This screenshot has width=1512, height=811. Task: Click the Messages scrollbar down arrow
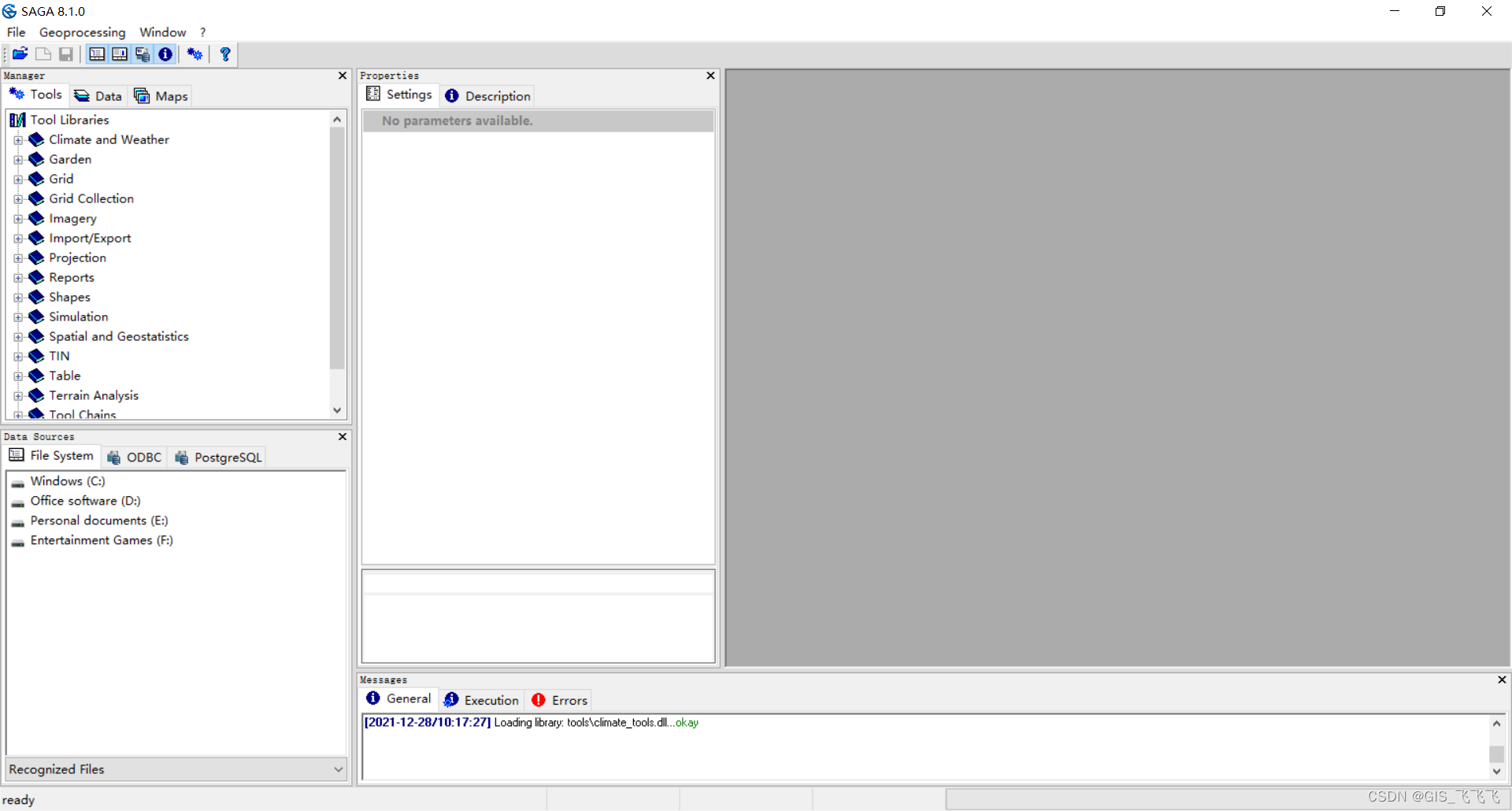1497,772
